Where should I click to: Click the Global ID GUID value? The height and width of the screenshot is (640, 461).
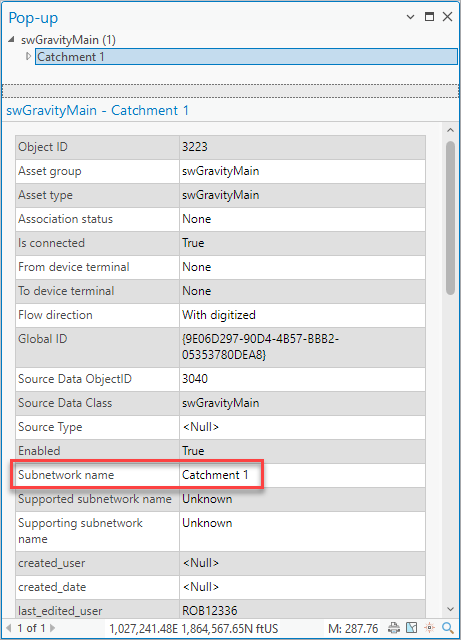click(261, 347)
